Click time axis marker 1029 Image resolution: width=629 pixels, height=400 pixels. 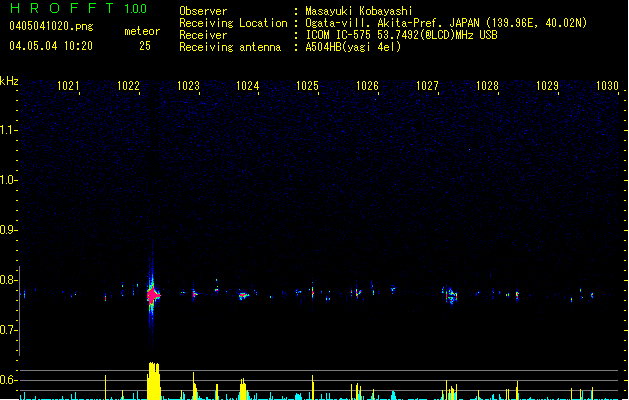click(547, 85)
